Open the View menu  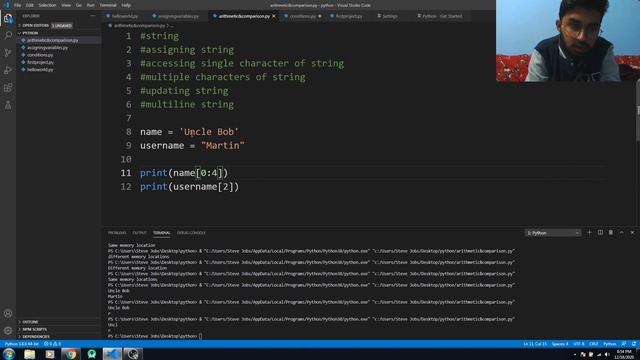tap(66, 5)
